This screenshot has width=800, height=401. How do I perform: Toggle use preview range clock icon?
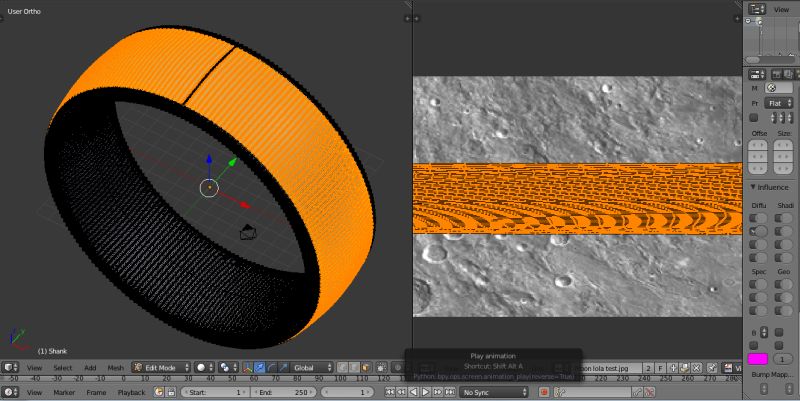[159, 392]
